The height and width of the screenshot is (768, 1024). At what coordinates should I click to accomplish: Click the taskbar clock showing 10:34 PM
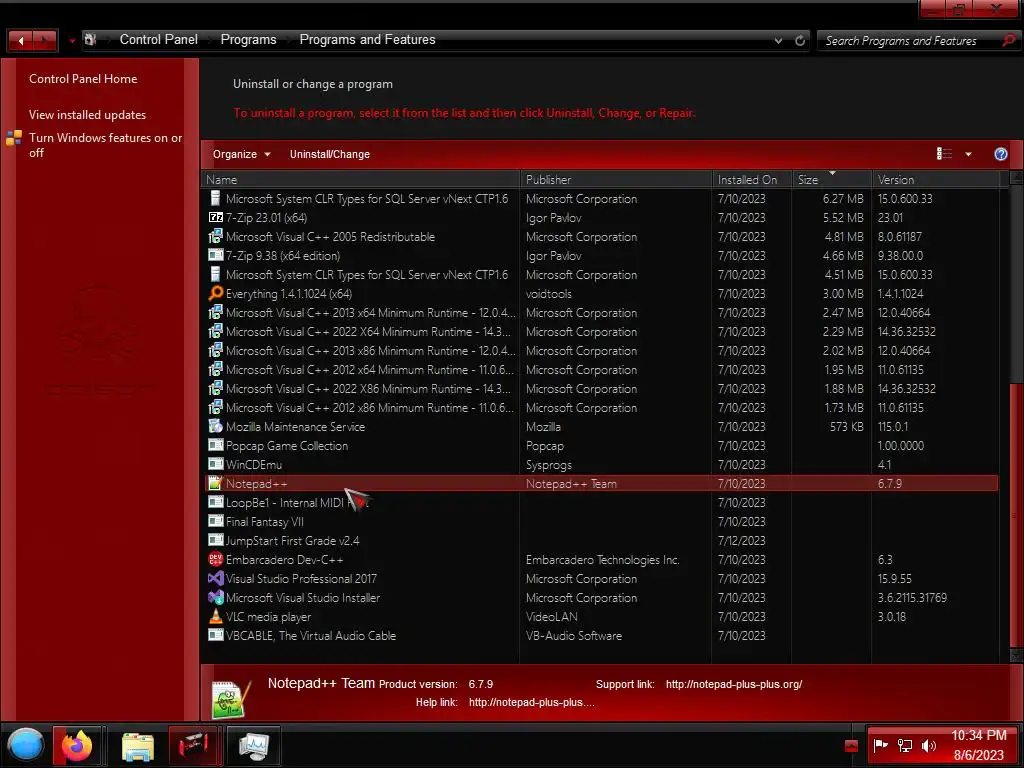coord(978,735)
